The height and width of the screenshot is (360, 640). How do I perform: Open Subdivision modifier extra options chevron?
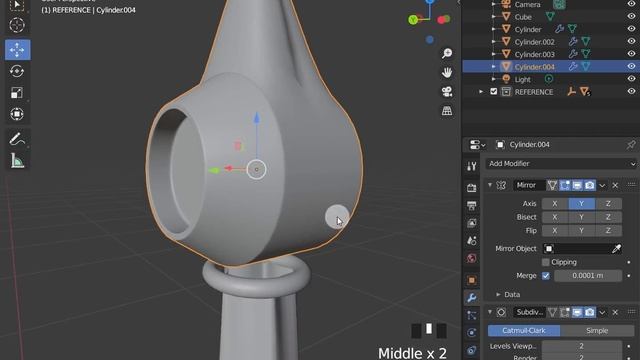[x=602, y=312]
